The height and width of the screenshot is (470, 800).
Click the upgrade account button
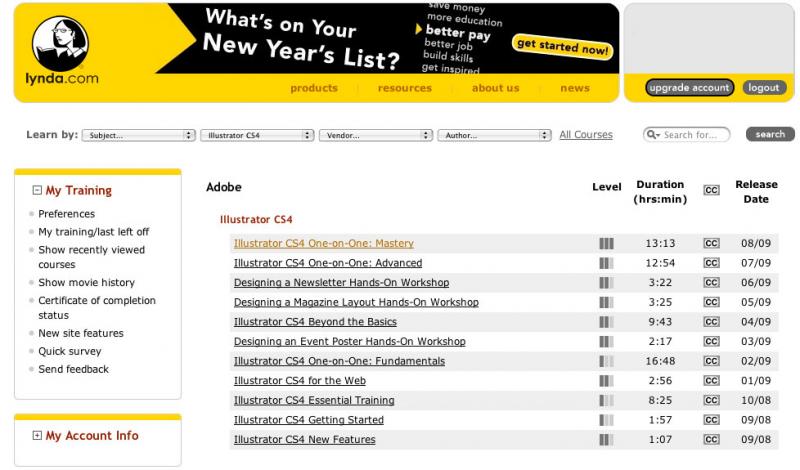[689, 88]
